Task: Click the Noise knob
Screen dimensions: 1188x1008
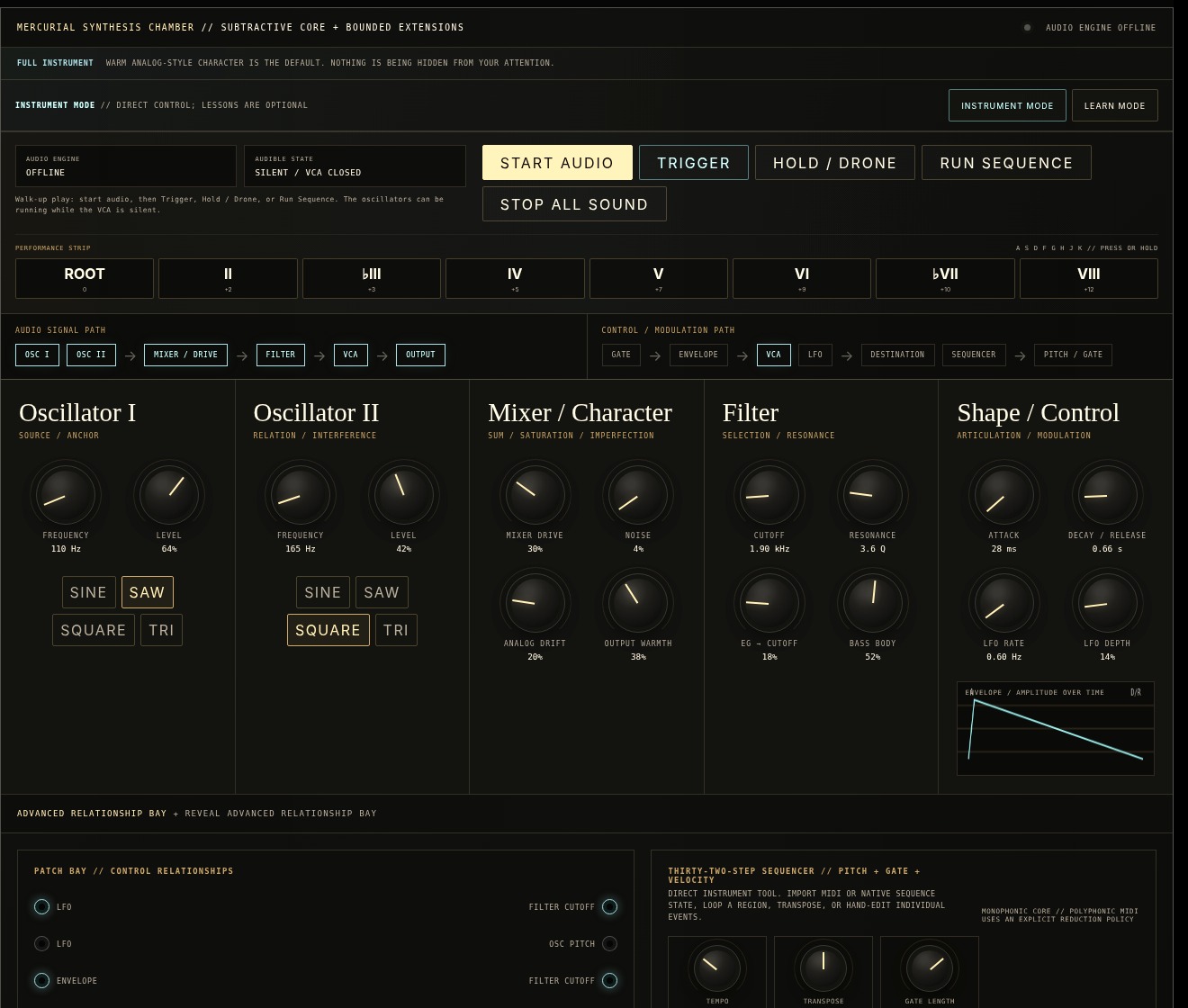Action: pyautogui.click(x=638, y=495)
